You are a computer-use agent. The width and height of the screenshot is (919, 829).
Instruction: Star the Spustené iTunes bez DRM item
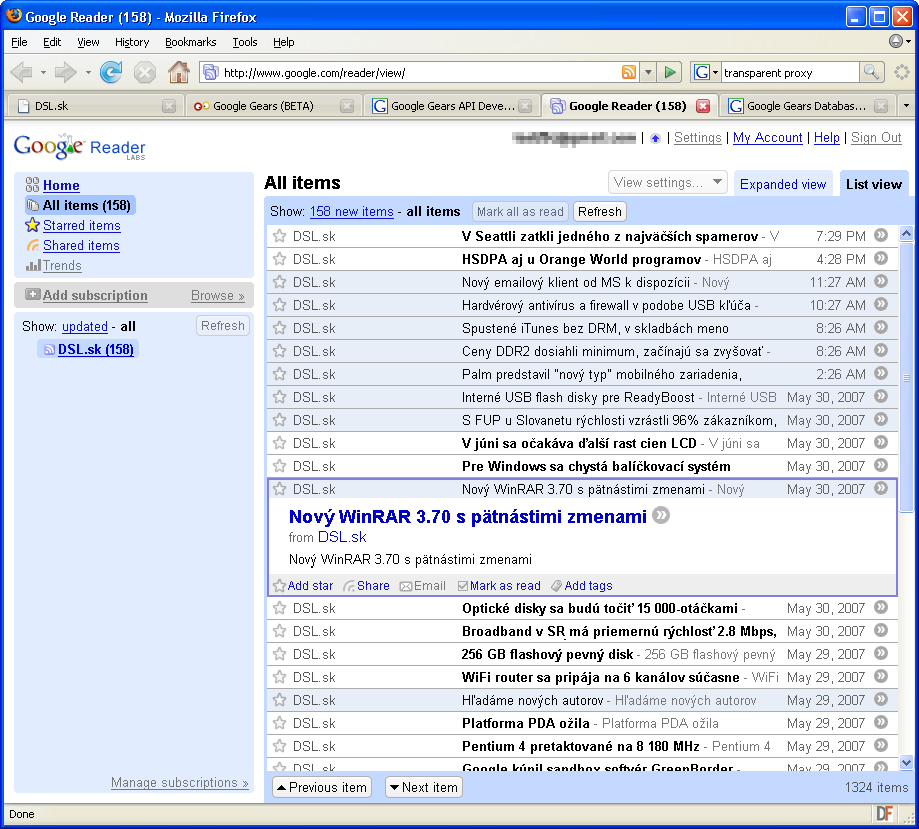click(280, 328)
